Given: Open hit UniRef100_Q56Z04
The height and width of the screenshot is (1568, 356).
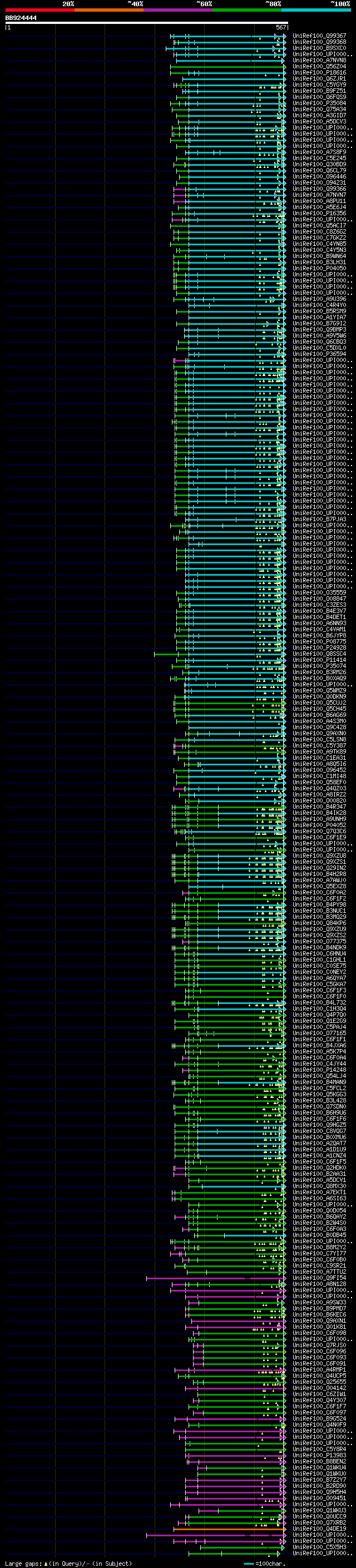Looking at the screenshot, I should point(319,66).
